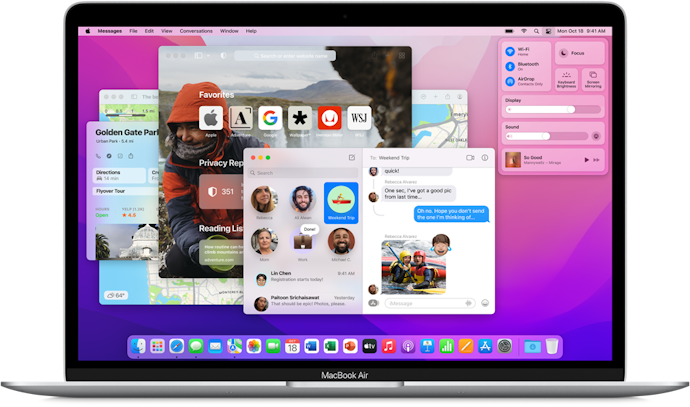
Task: Start a FaceTime video call in Messages
Action: [x=470, y=158]
